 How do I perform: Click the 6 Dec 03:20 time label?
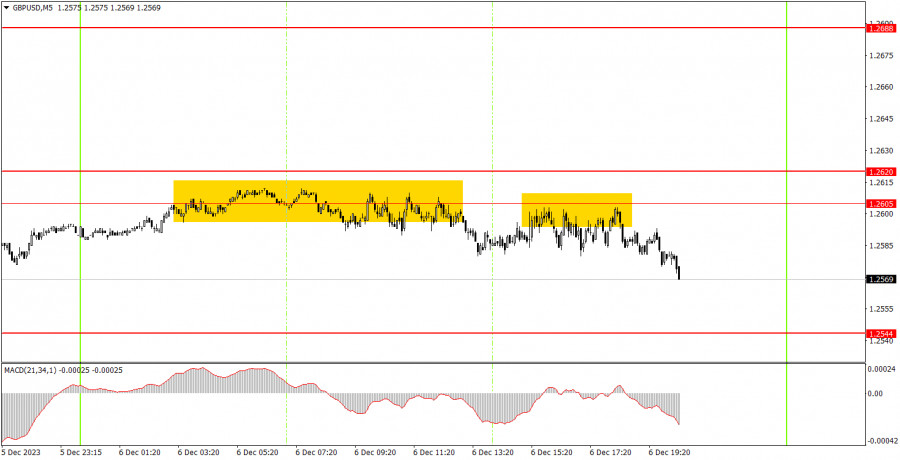[x=198, y=453]
